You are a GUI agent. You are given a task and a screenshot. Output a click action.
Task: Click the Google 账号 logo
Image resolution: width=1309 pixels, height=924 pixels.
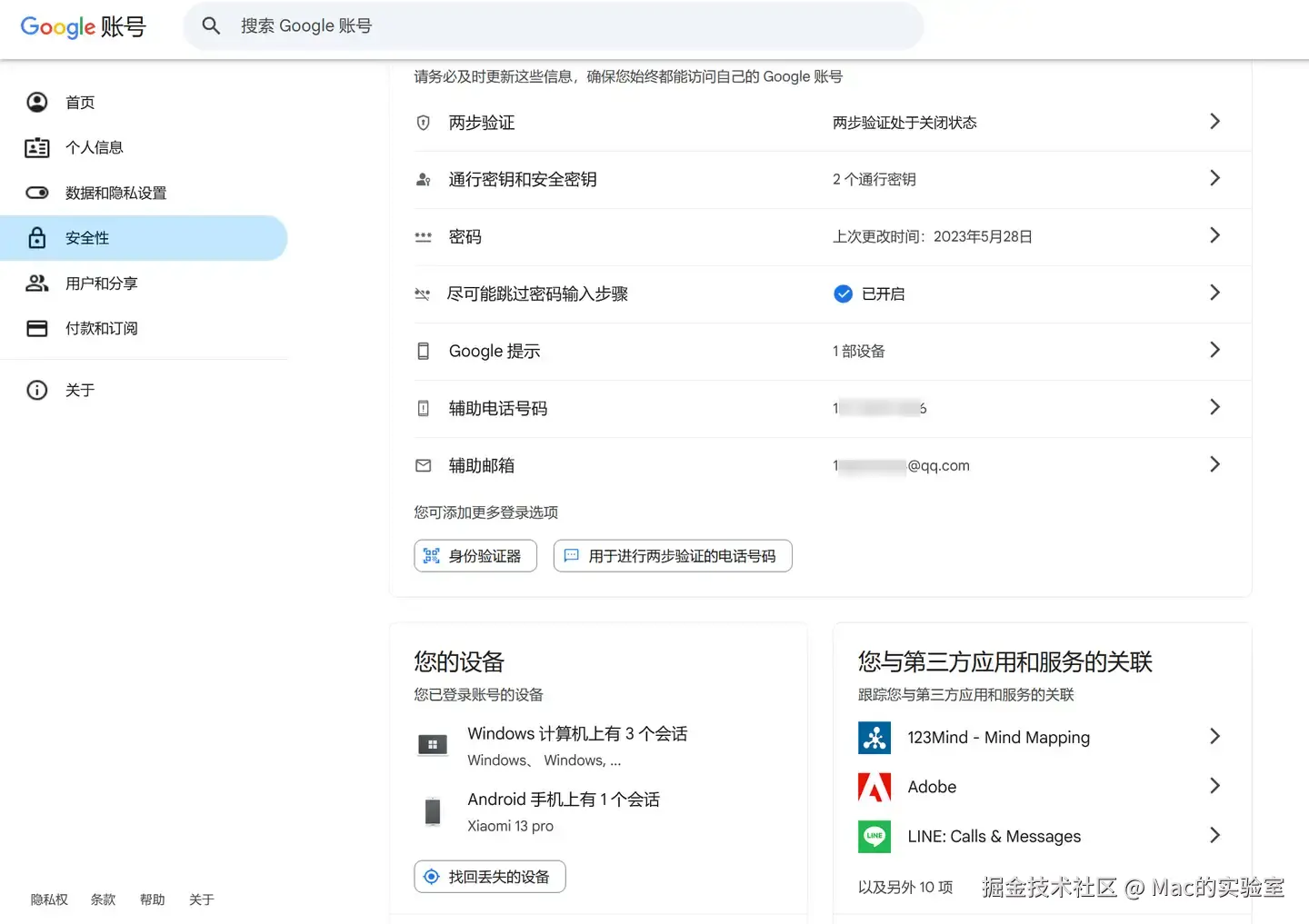[x=83, y=26]
